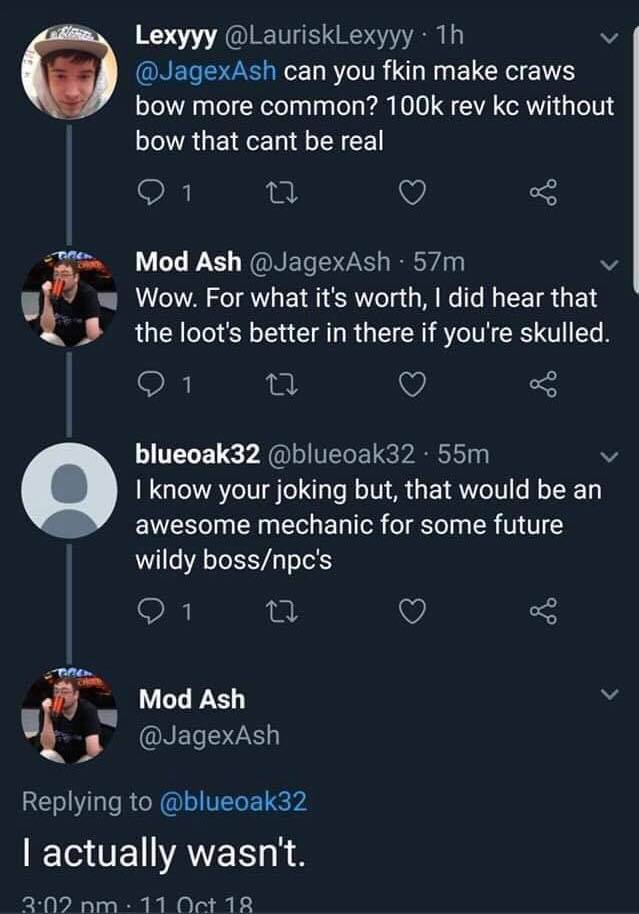This screenshot has height=914, width=639.
Task: Like Mod Ash's skulled loot tweet
Action: pyautogui.click(x=412, y=384)
